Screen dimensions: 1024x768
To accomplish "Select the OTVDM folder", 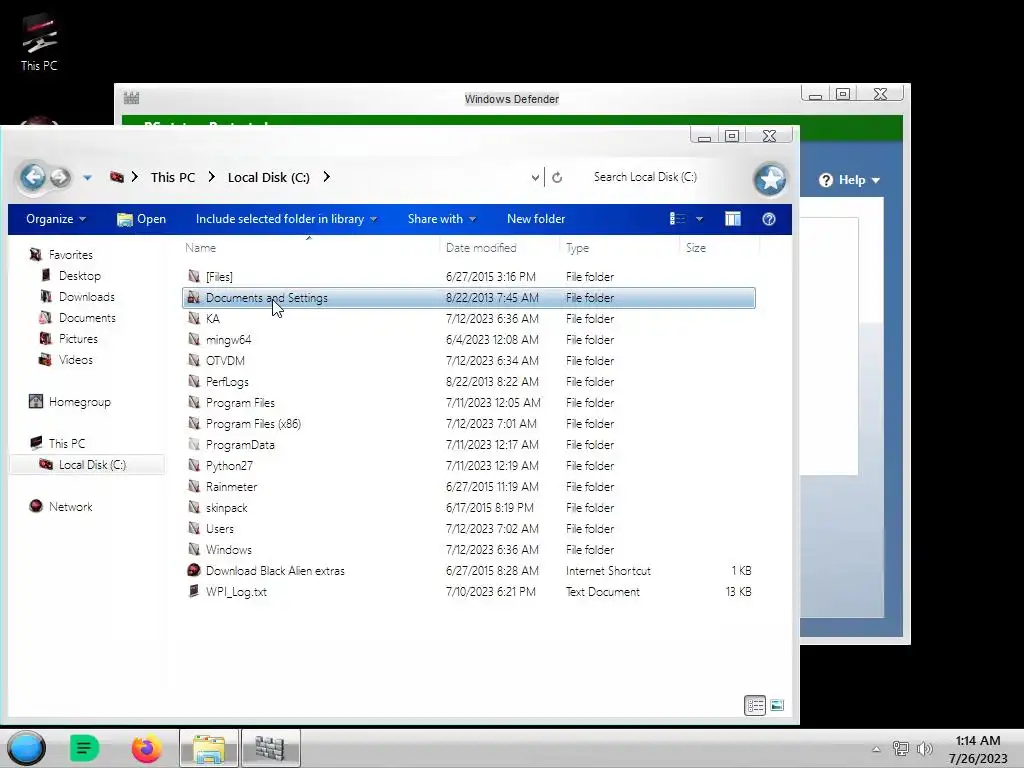I will tap(225, 360).
